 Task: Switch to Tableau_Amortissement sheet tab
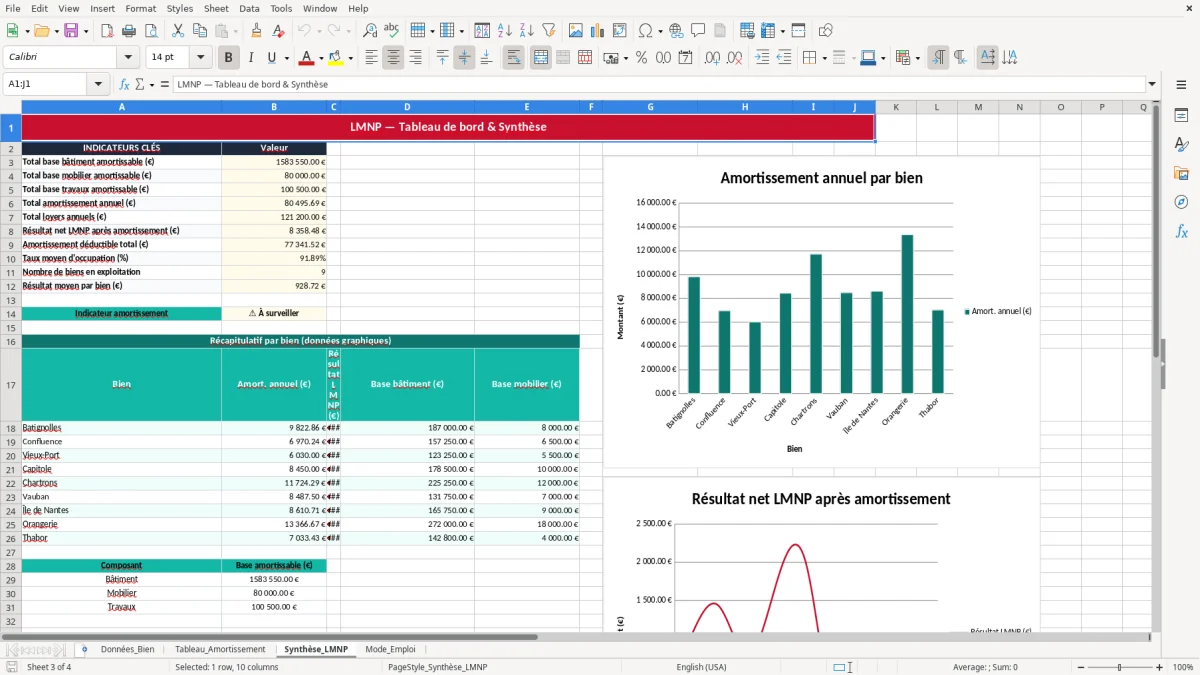(x=220, y=649)
